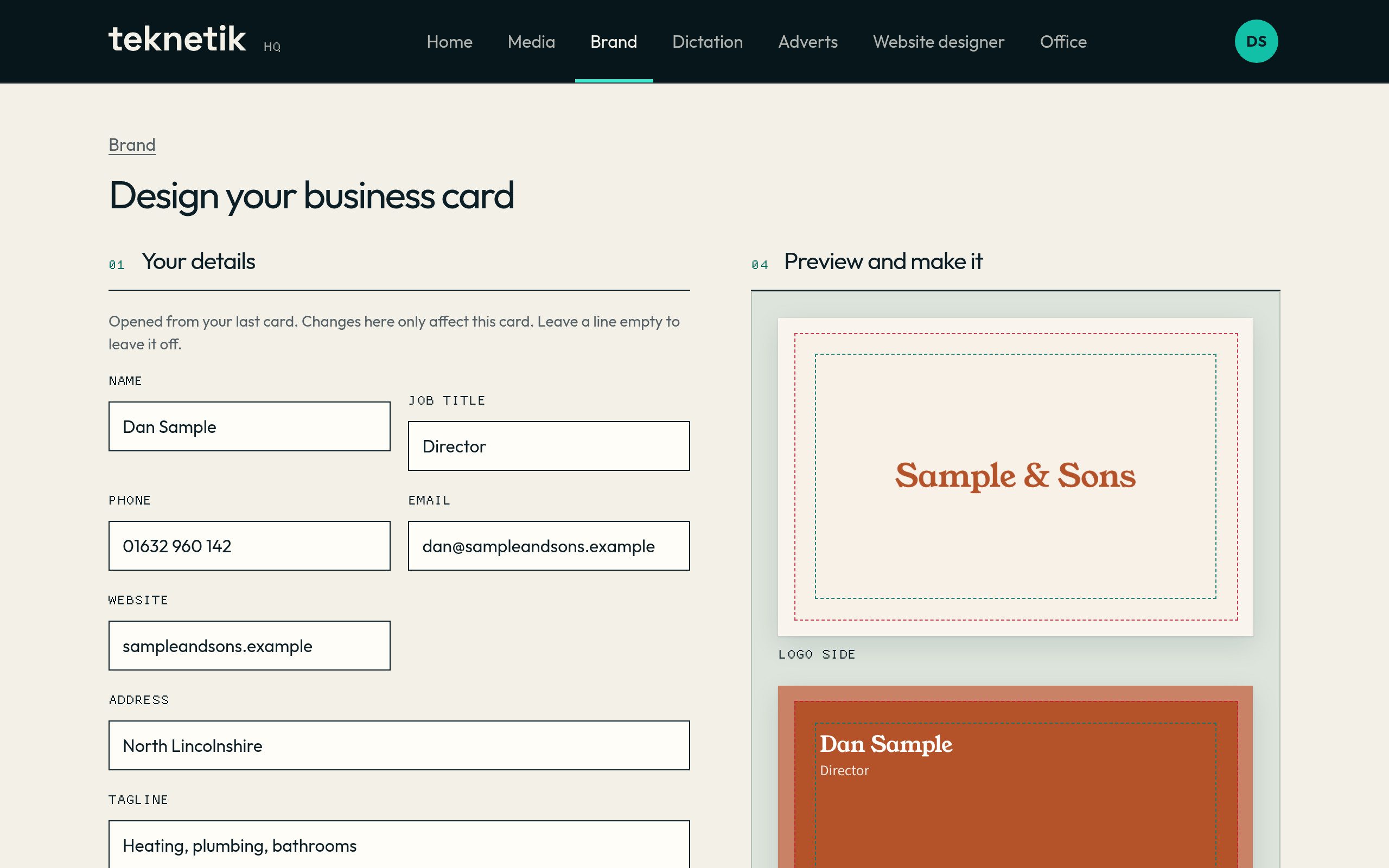The height and width of the screenshot is (868, 1389).
Task: Click the Phone field with 01632 960 142
Action: click(x=249, y=546)
